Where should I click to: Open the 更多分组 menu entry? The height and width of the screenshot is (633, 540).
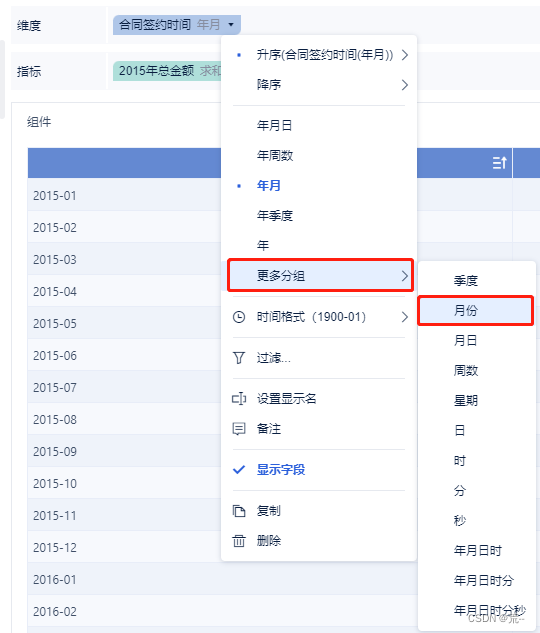319,276
